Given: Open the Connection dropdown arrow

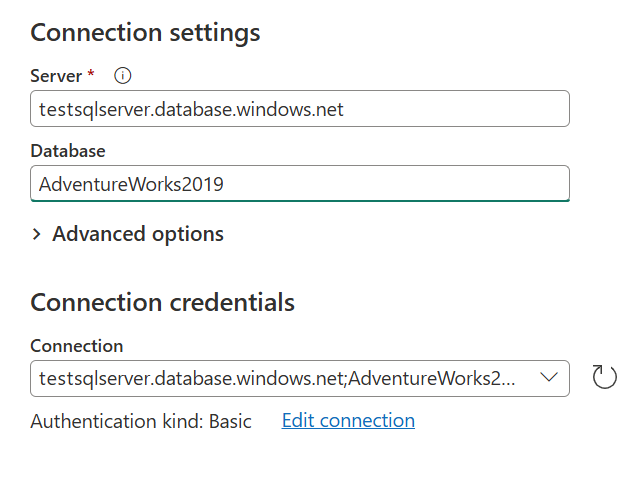Looking at the screenshot, I should pyautogui.click(x=549, y=378).
